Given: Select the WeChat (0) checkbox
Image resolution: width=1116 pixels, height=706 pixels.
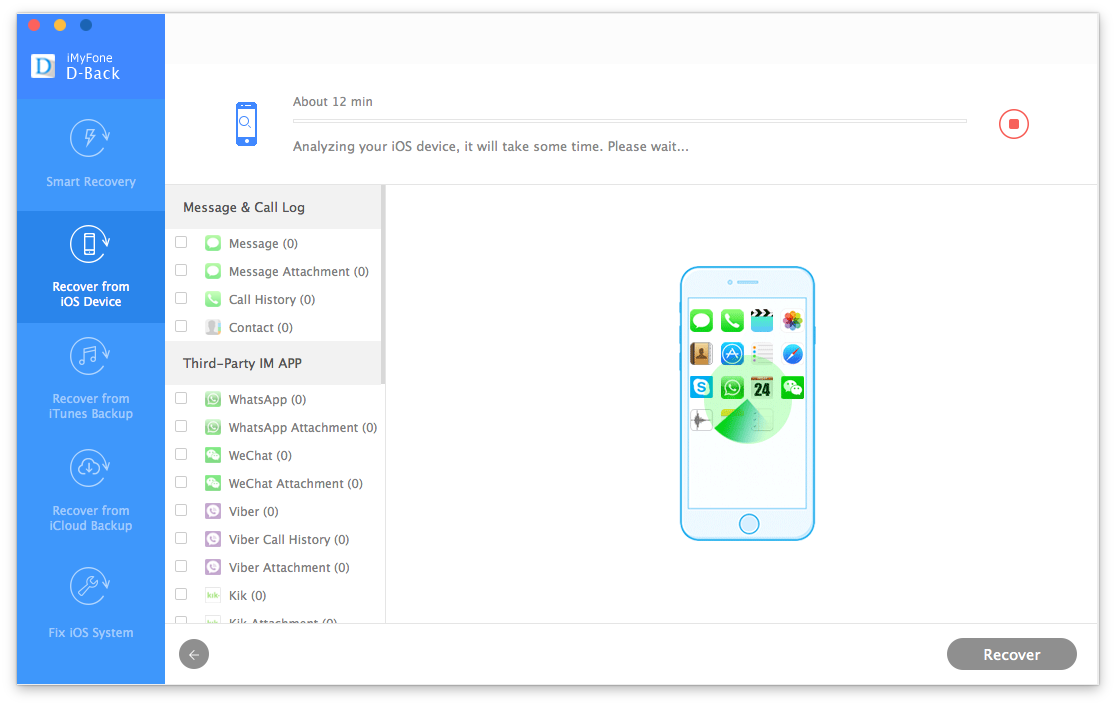Looking at the screenshot, I should tap(181, 454).
